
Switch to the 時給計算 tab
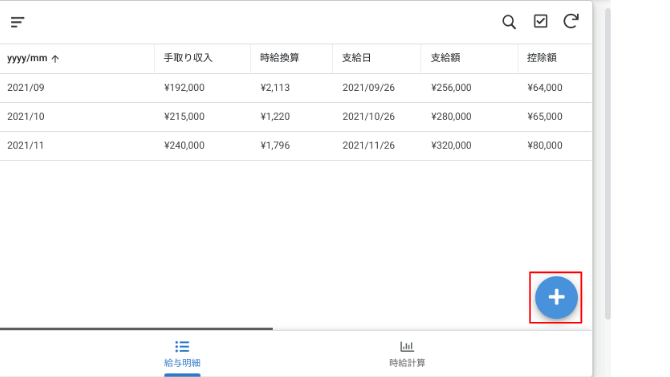[x=407, y=354]
